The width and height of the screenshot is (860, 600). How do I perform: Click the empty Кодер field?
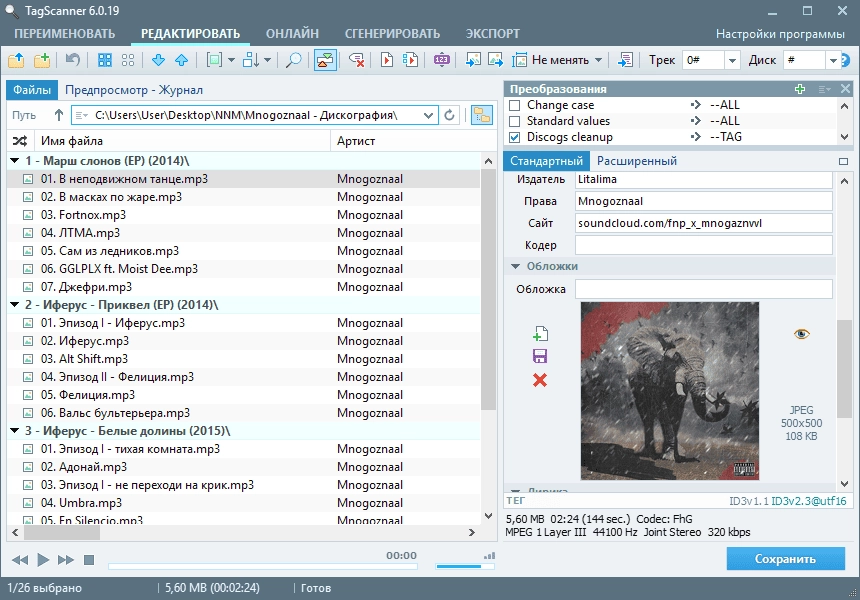[x=704, y=245]
